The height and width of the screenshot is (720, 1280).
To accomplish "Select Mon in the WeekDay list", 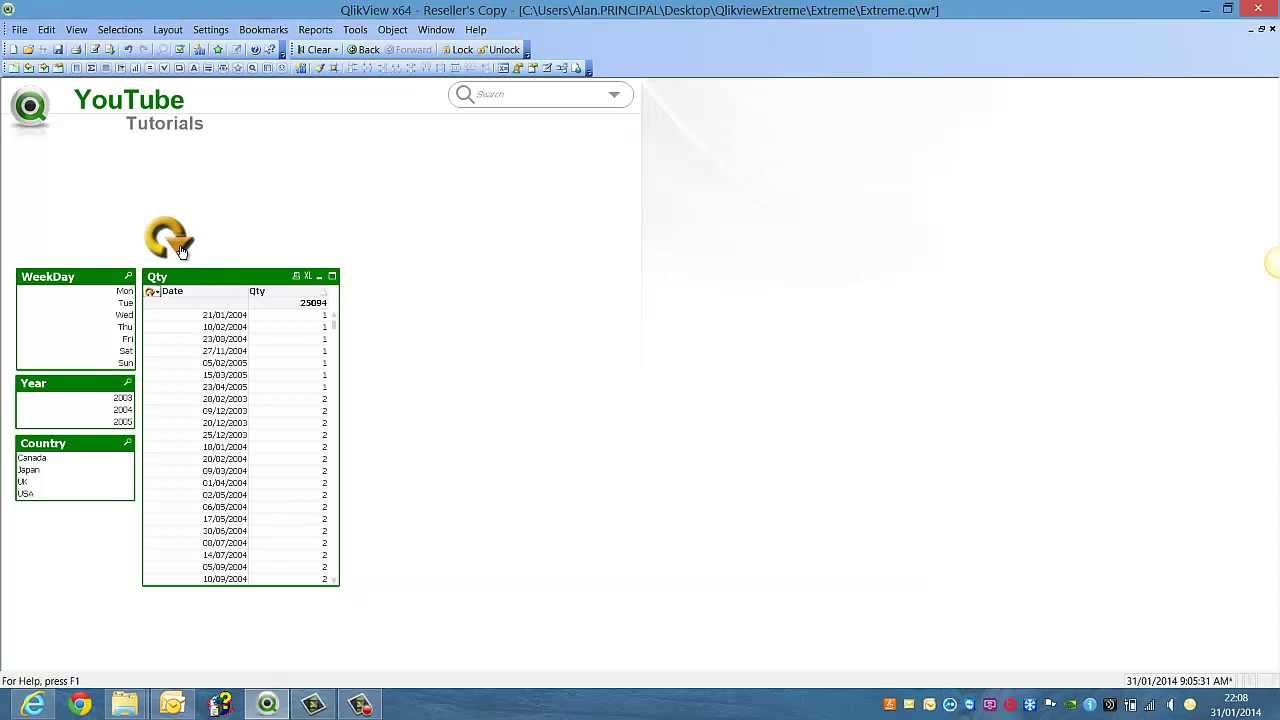I will [75, 291].
